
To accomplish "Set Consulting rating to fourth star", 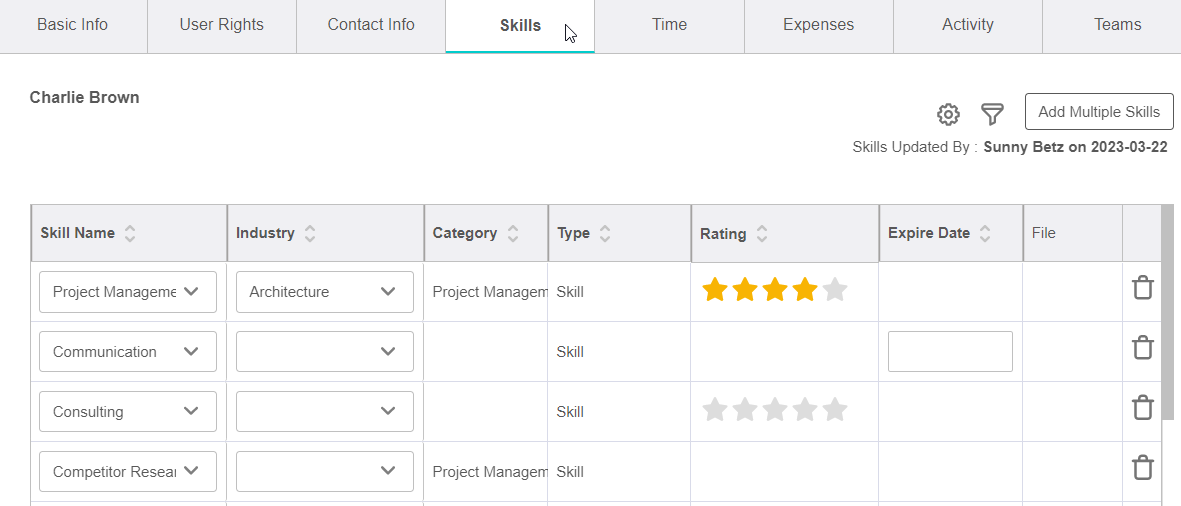I will point(804,410).
